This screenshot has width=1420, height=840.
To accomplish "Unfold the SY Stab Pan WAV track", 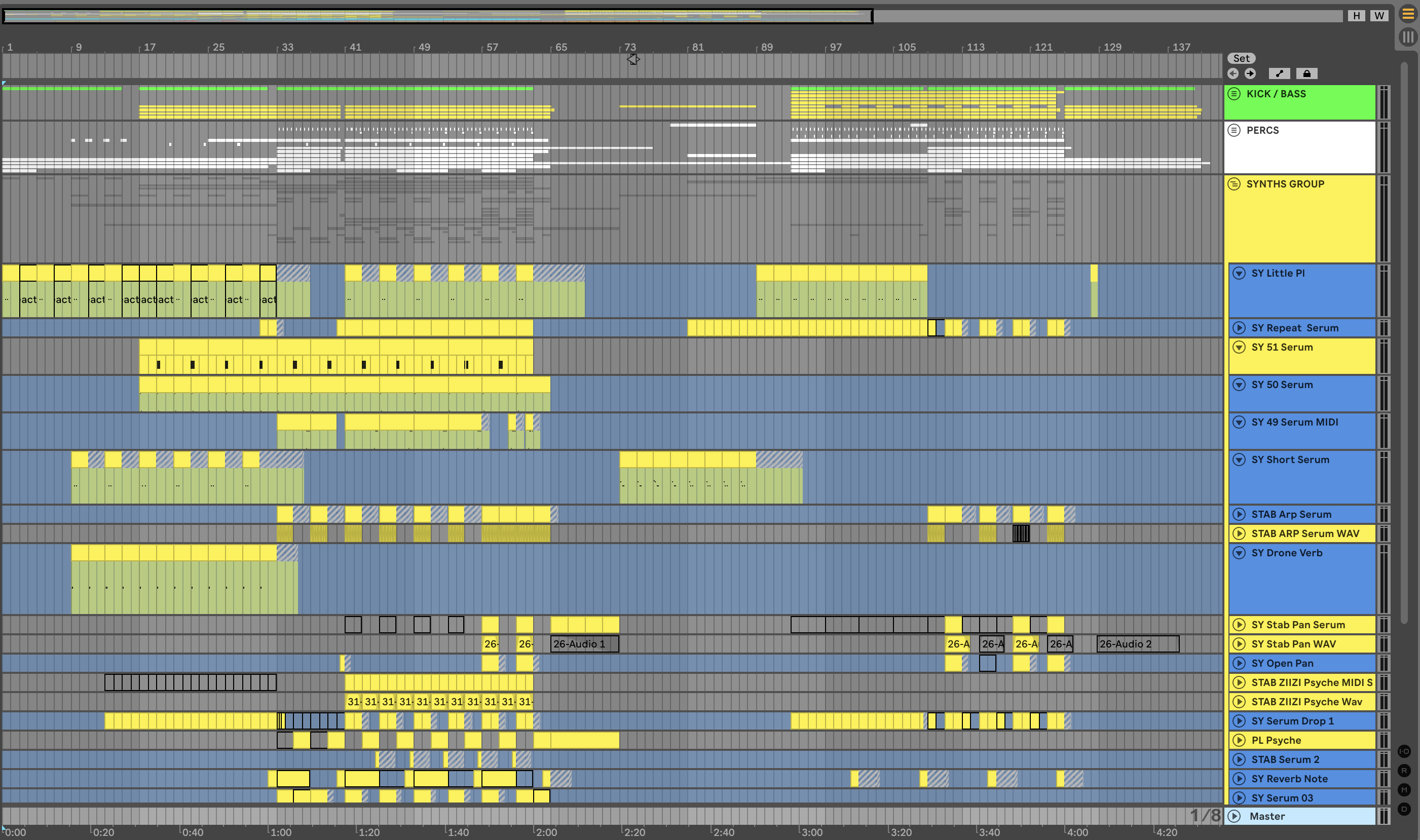I will click(x=1240, y=644).
